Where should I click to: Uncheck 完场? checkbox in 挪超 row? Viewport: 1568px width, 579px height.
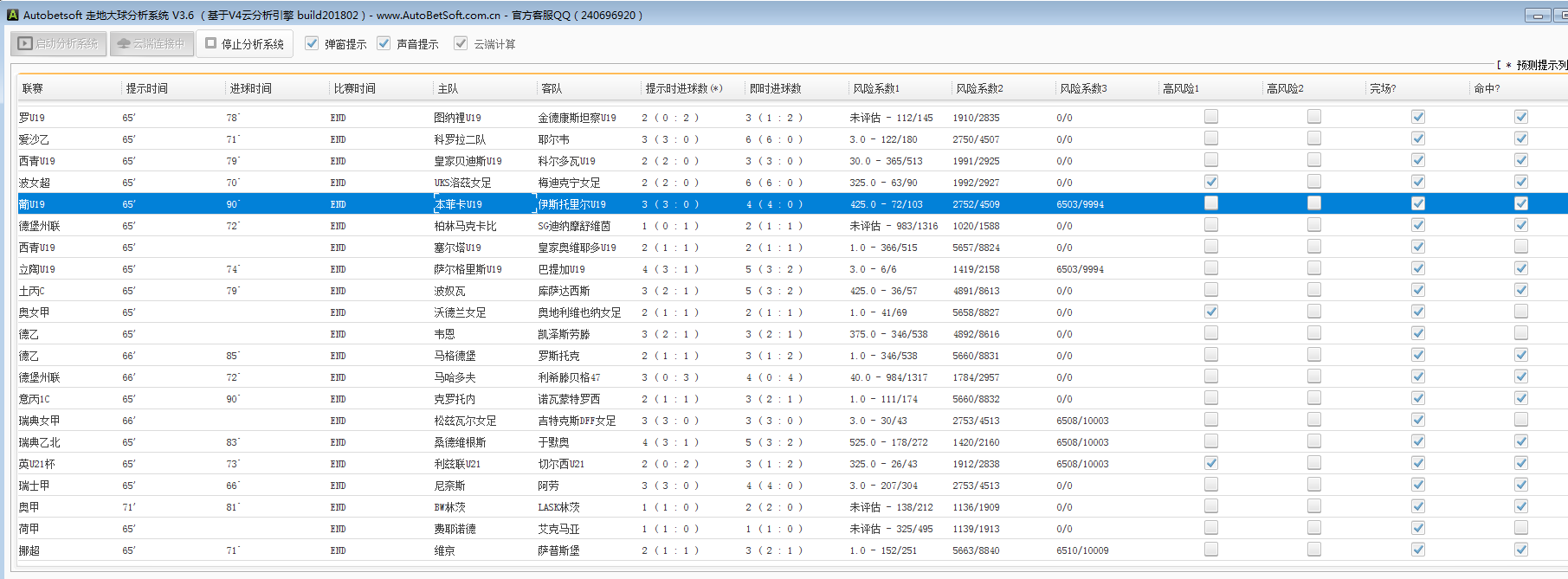pyautogui.click(x=1417, y=550)
